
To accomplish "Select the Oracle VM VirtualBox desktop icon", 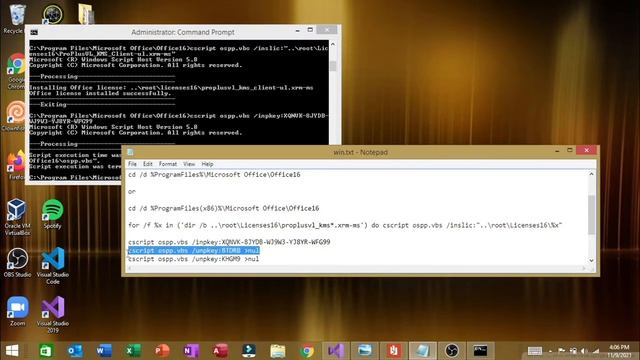I will coord(17,217).
